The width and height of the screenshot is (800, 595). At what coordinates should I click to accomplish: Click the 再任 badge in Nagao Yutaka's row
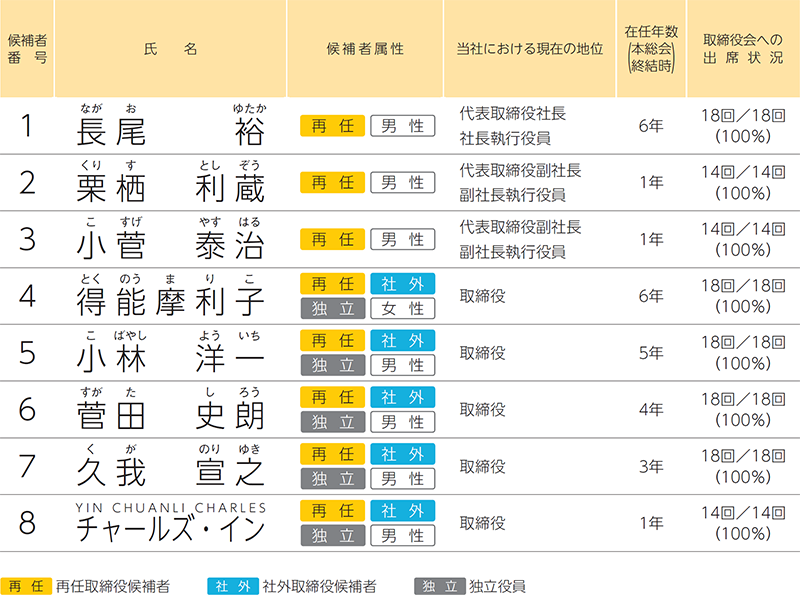coord(332,126)
